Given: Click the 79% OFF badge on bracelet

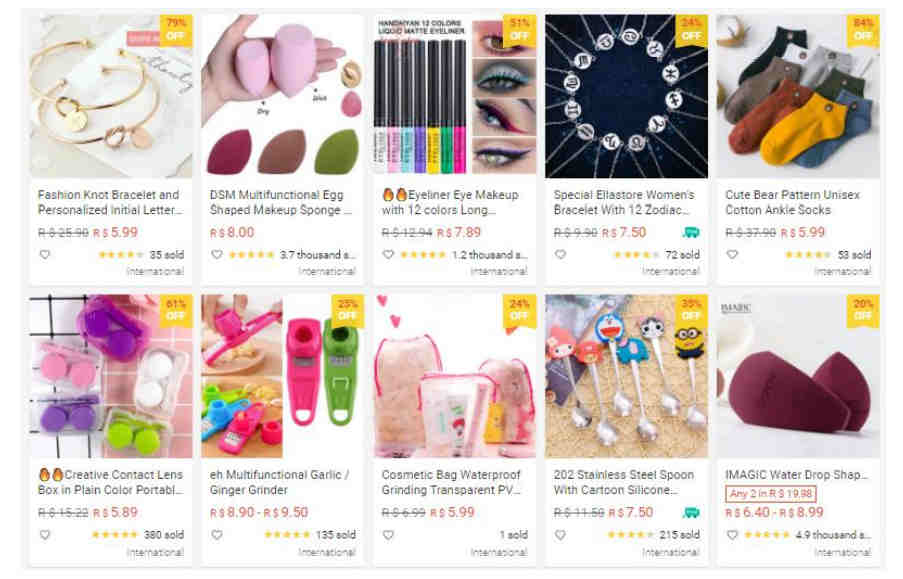Looking at the screenshot, I should coord(176,29).
